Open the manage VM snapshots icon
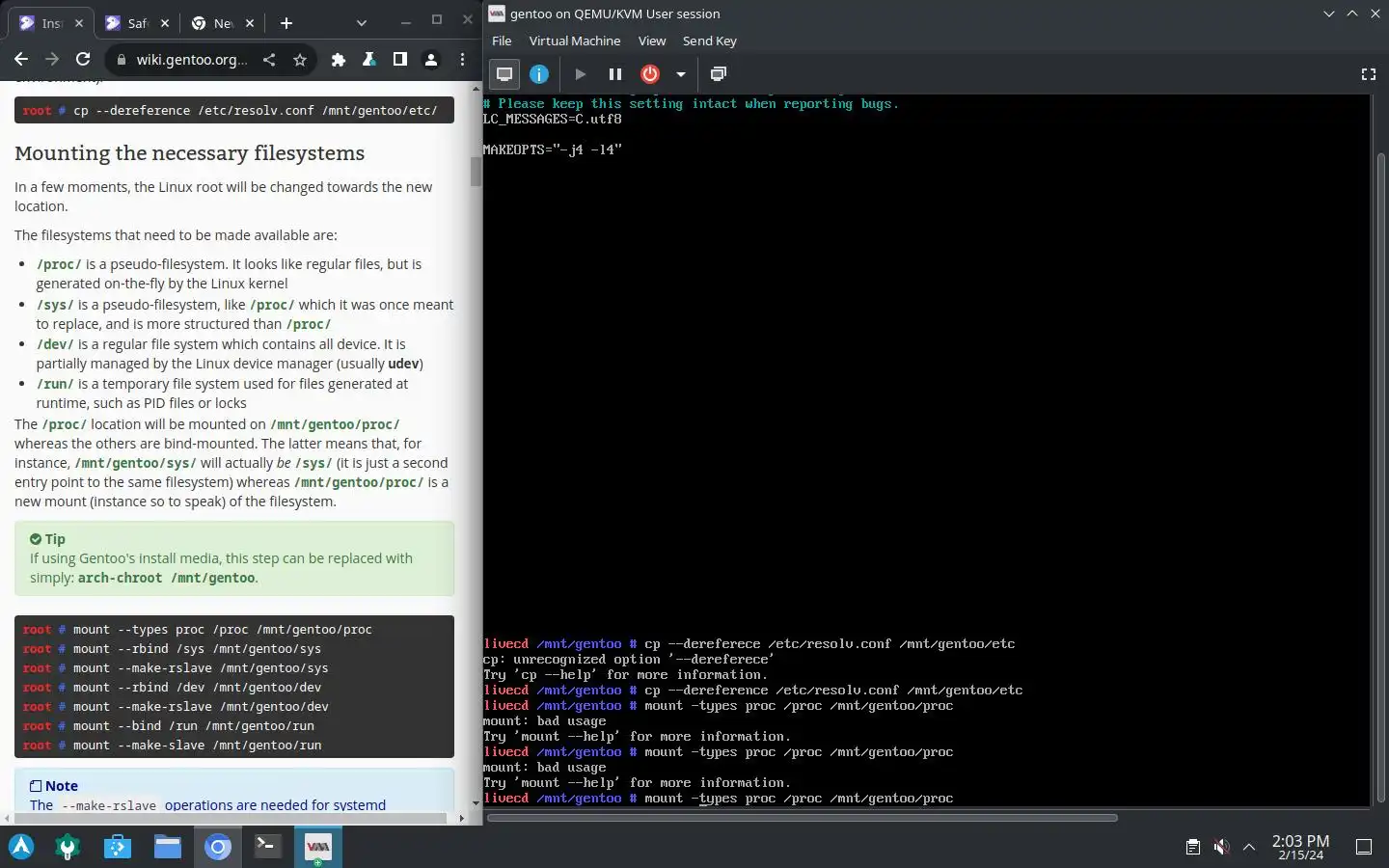This screenshot has width=1389, height=868. (x=719, y=74)
